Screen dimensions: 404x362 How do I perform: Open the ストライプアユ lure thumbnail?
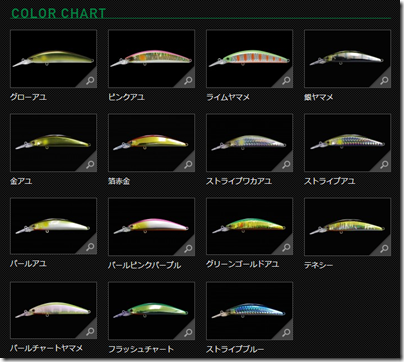(348, 143)
